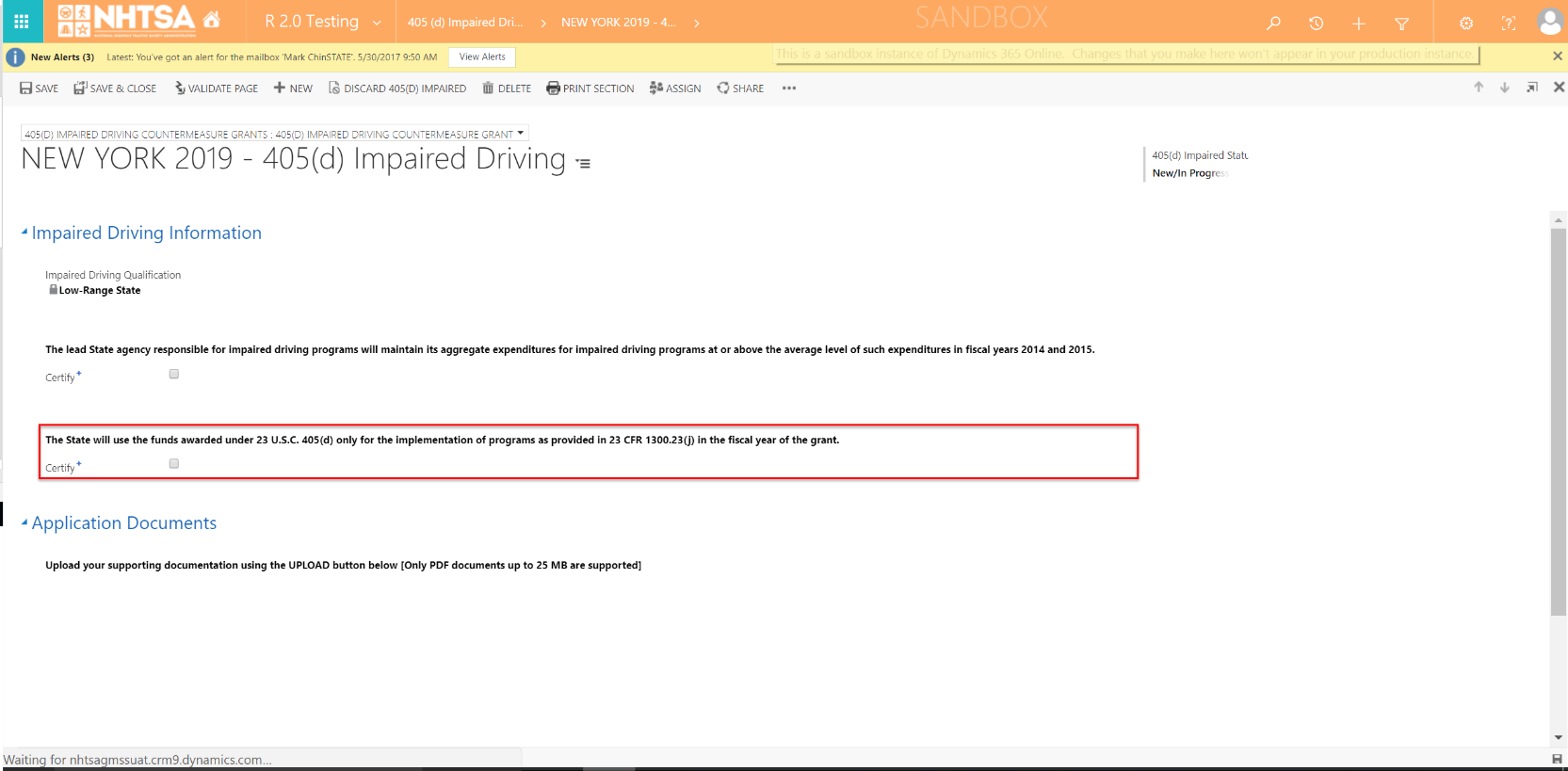This screenshot has height=771, width=1568.
Task: Run Validate Page
Action: (x=216, y=88)
